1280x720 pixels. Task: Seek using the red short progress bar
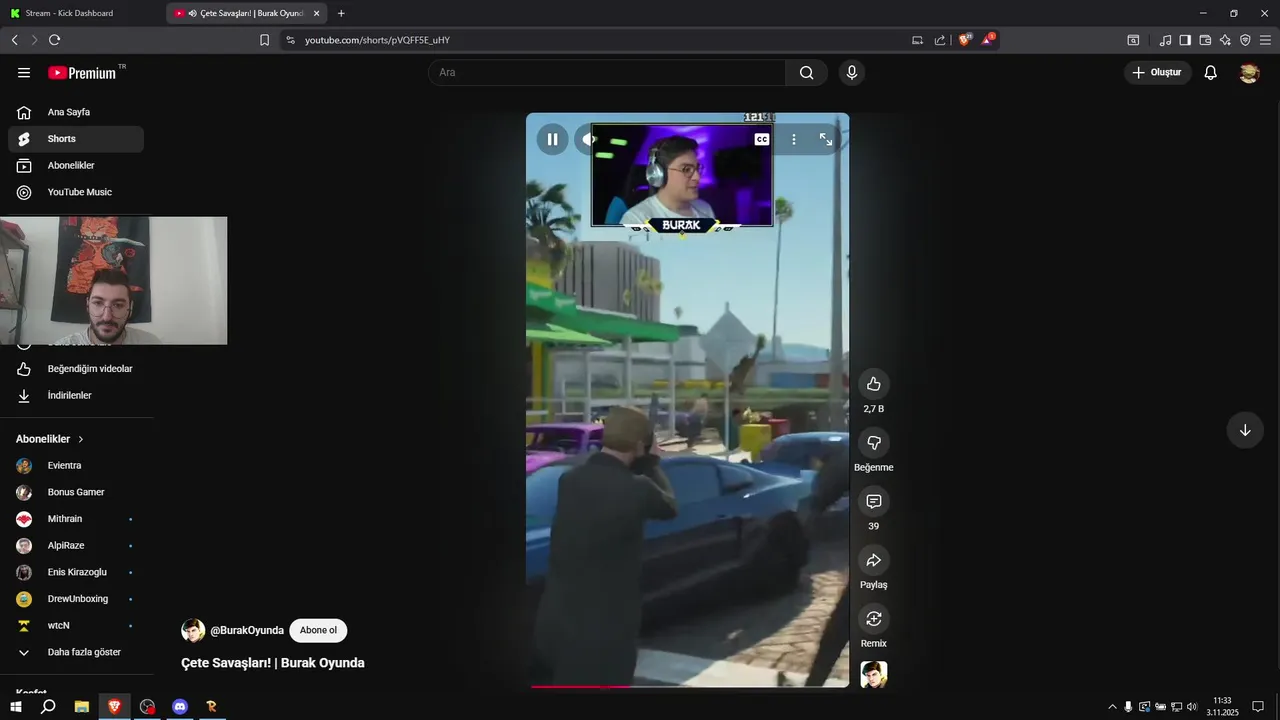point(688,687)
